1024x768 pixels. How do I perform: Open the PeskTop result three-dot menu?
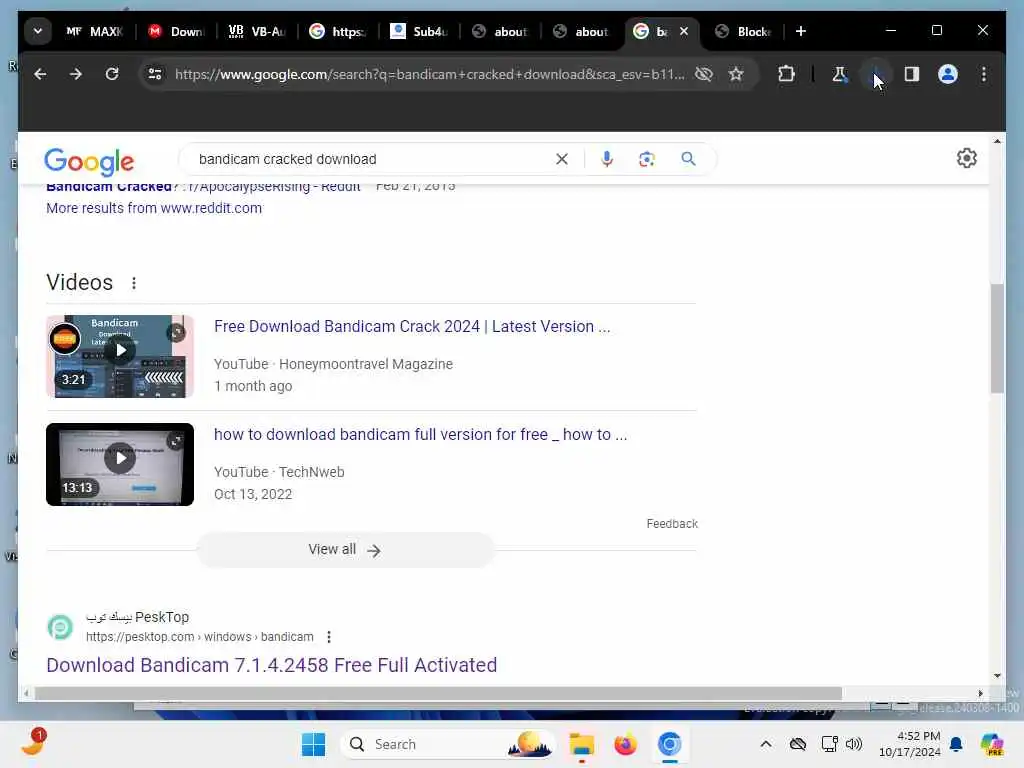pos(328,637)
